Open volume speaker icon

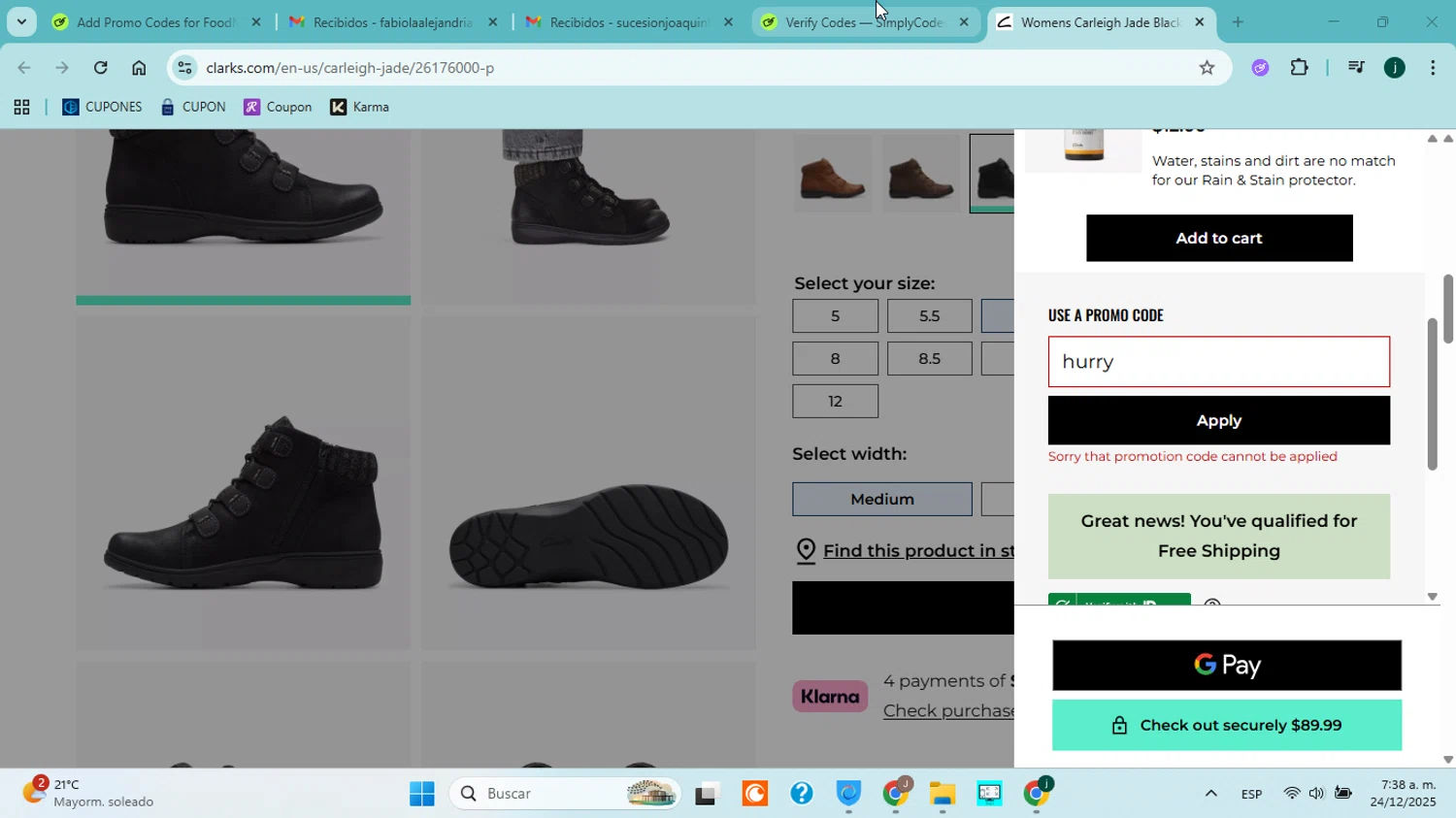click(x=1316, y=794)
